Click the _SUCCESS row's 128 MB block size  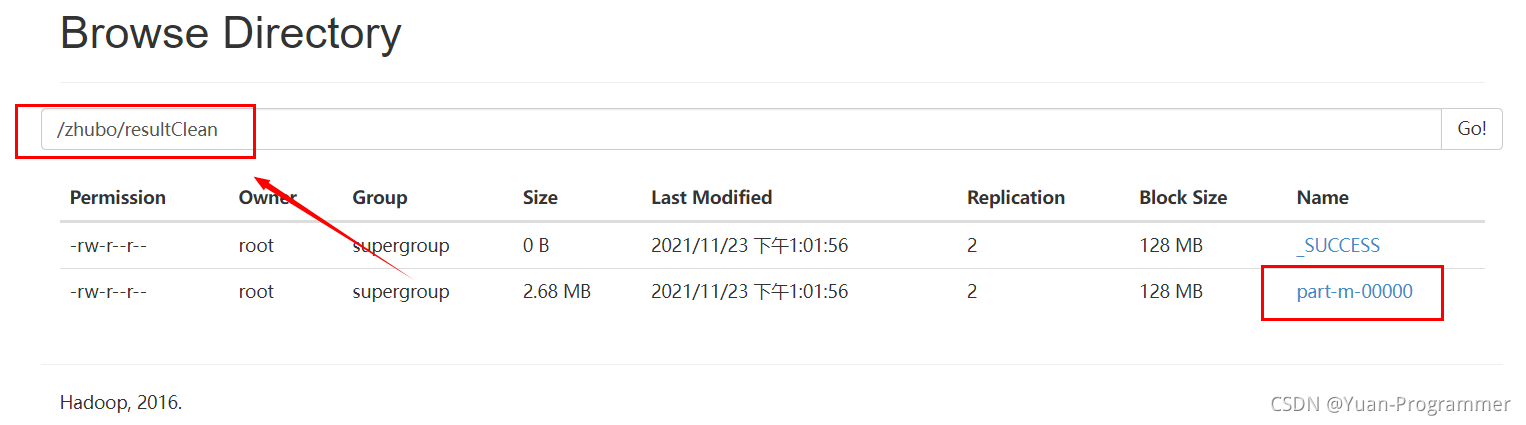1171,246
